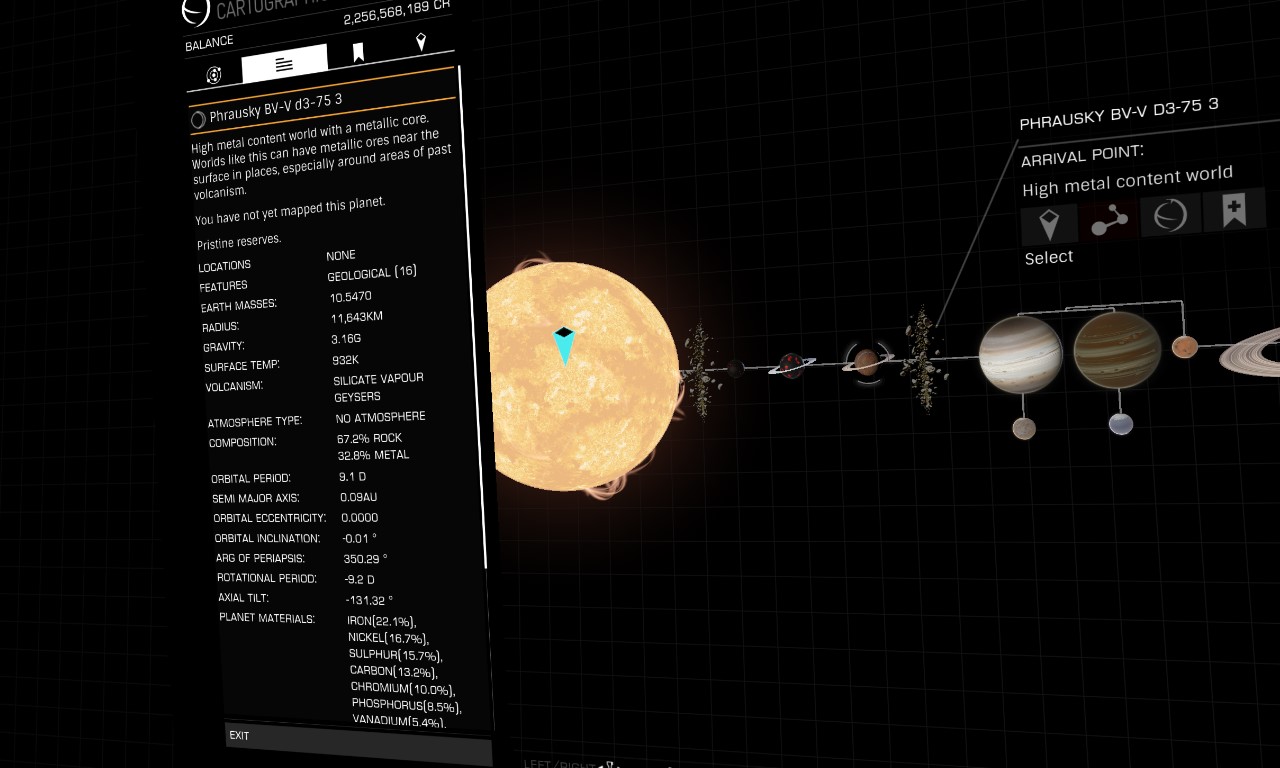
Task: Click the Cartographics globe logo
Action: point(195,11)
